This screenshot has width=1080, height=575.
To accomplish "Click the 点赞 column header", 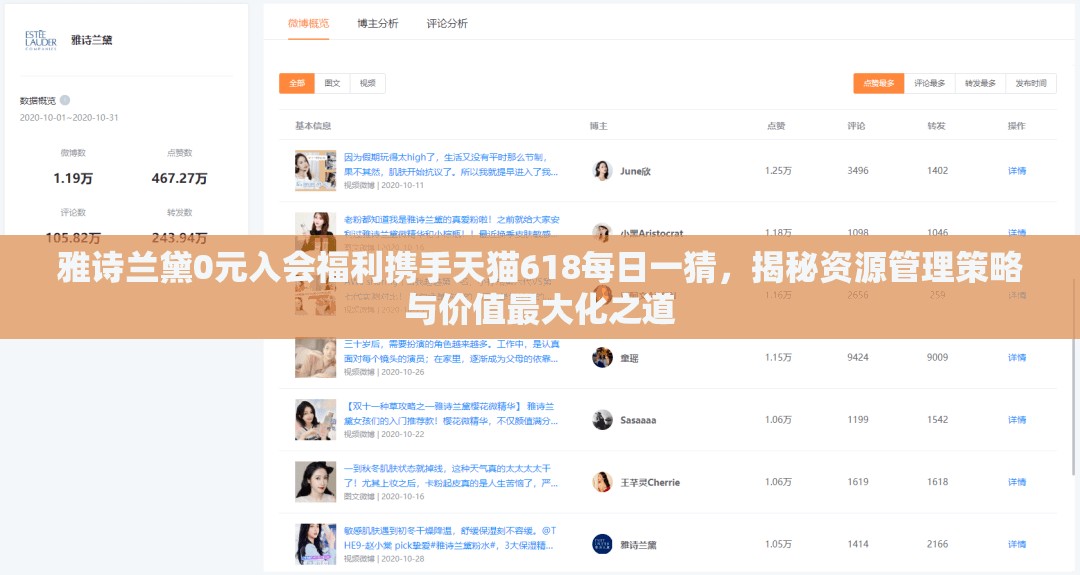I will 776,126.
